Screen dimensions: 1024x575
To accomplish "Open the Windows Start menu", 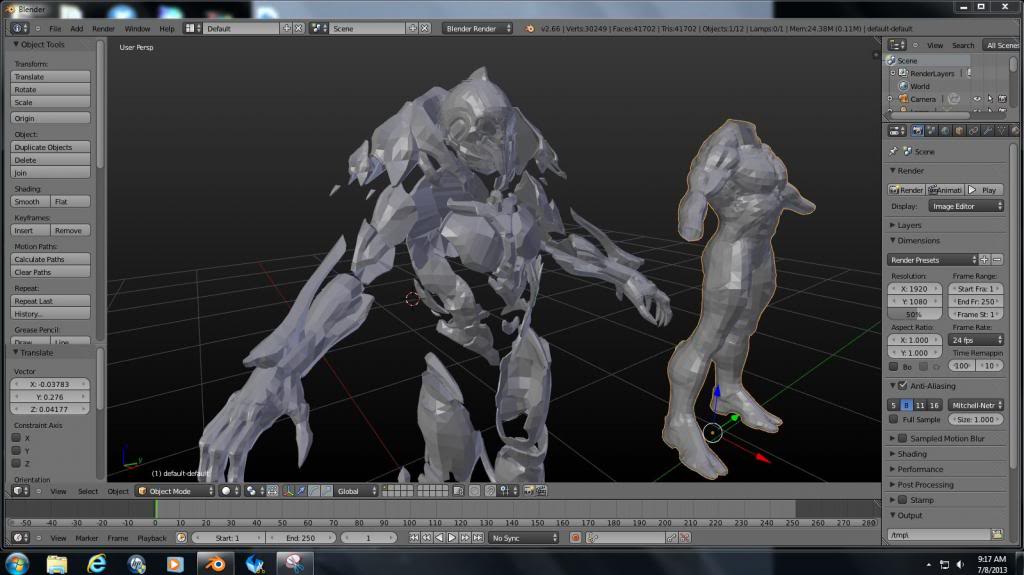I will click(x=18, y=563).
